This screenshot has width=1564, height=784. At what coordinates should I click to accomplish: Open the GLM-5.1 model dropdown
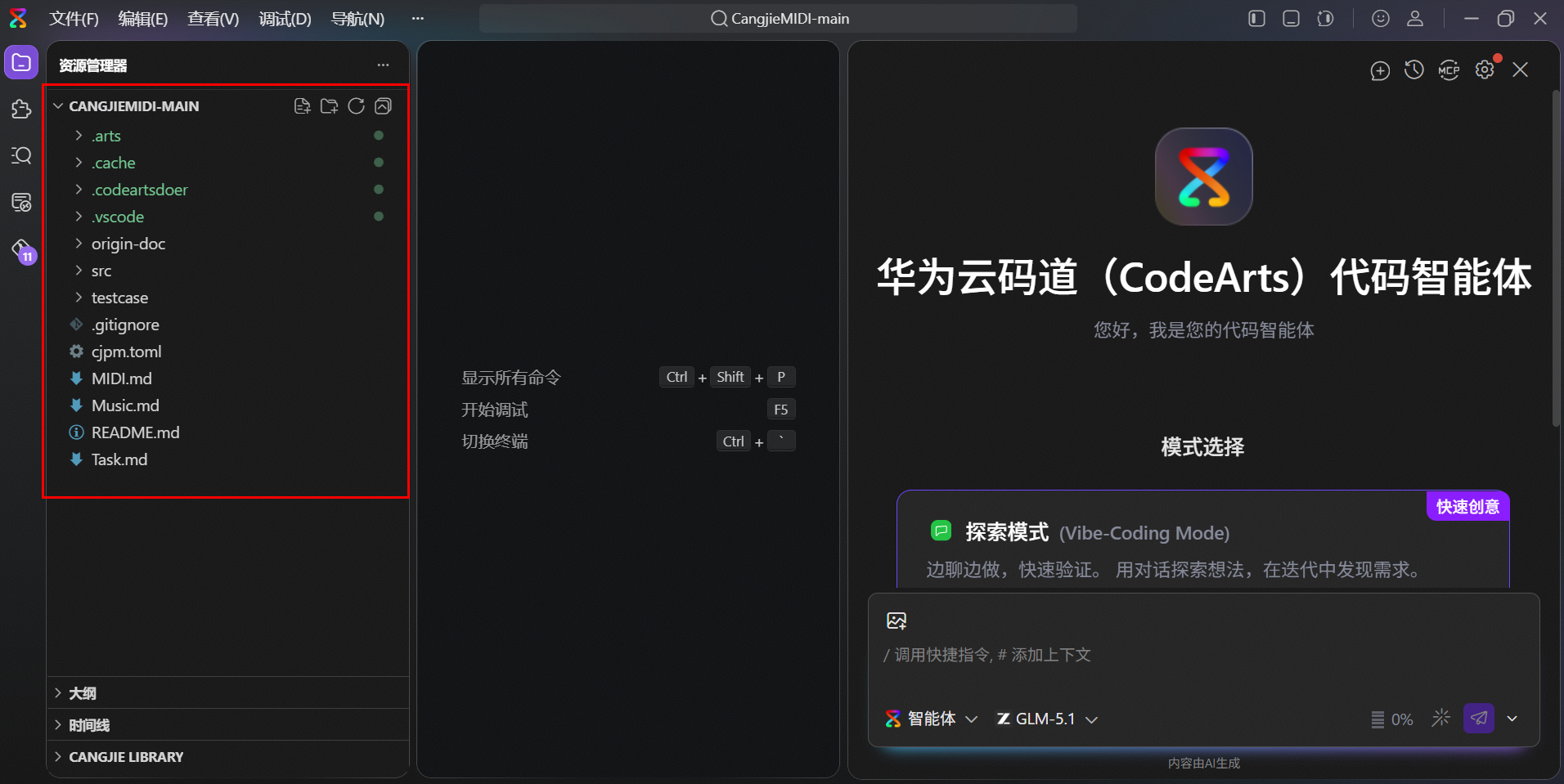pyautogui.click(x=1047, y=719)
